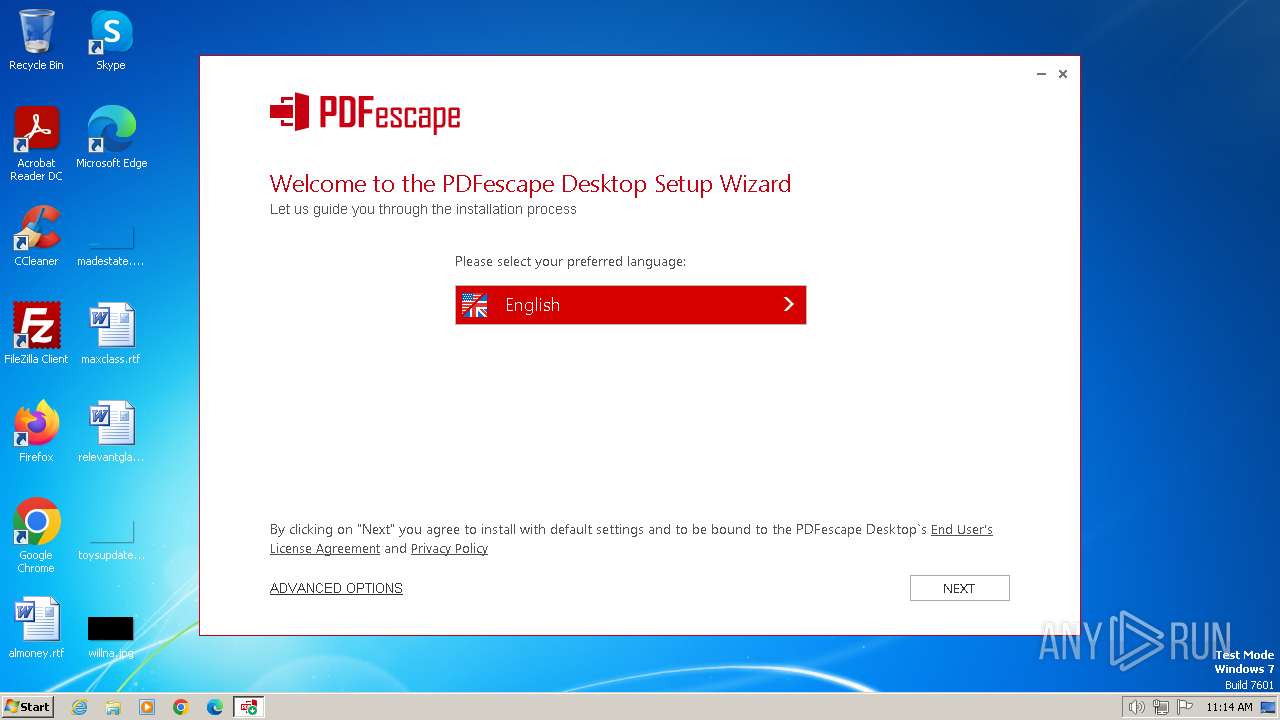Click the UK flag icon in language selector
1280x720 pixels.
click(x=475, y=305)
